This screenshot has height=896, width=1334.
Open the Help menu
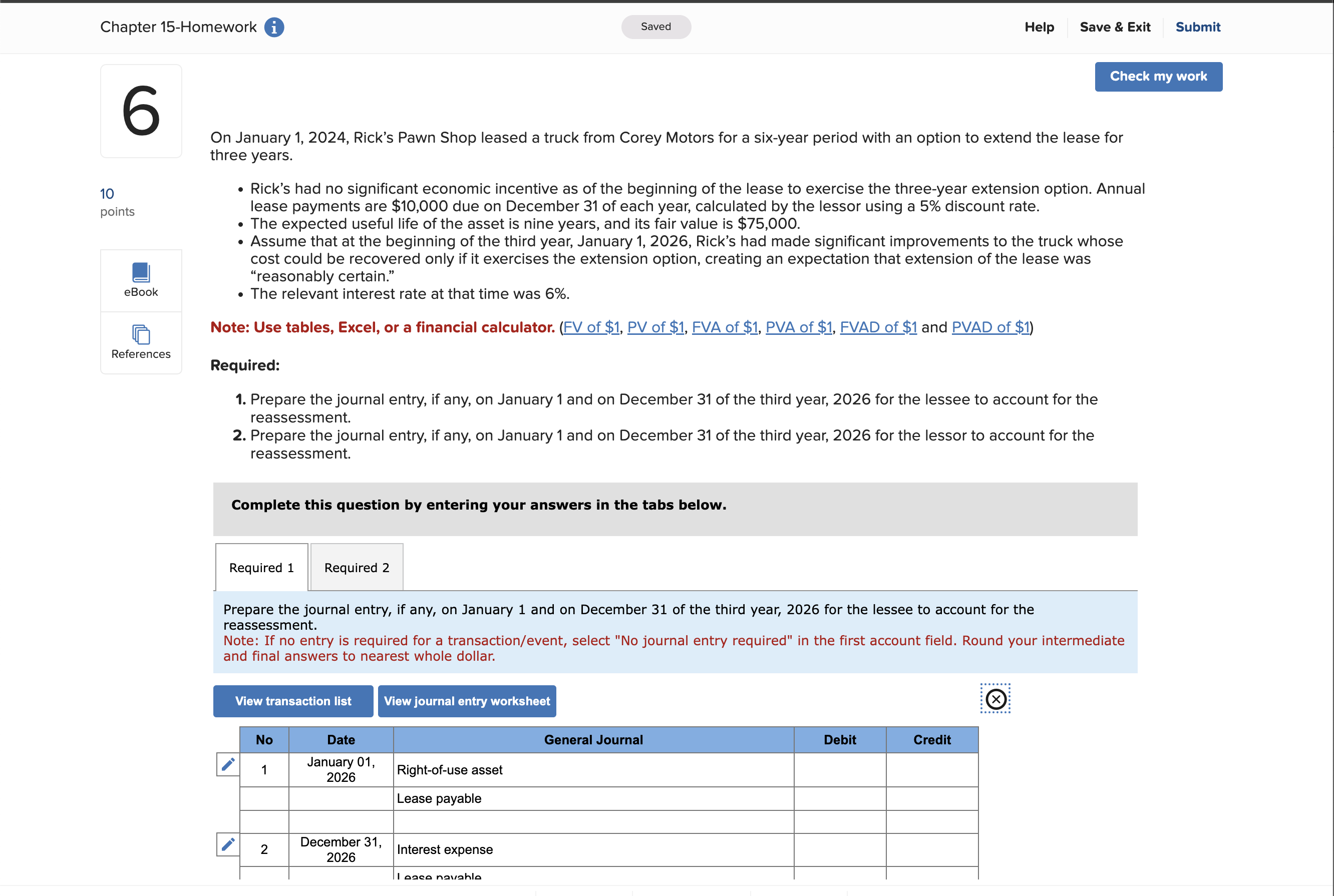[1039, 27]
